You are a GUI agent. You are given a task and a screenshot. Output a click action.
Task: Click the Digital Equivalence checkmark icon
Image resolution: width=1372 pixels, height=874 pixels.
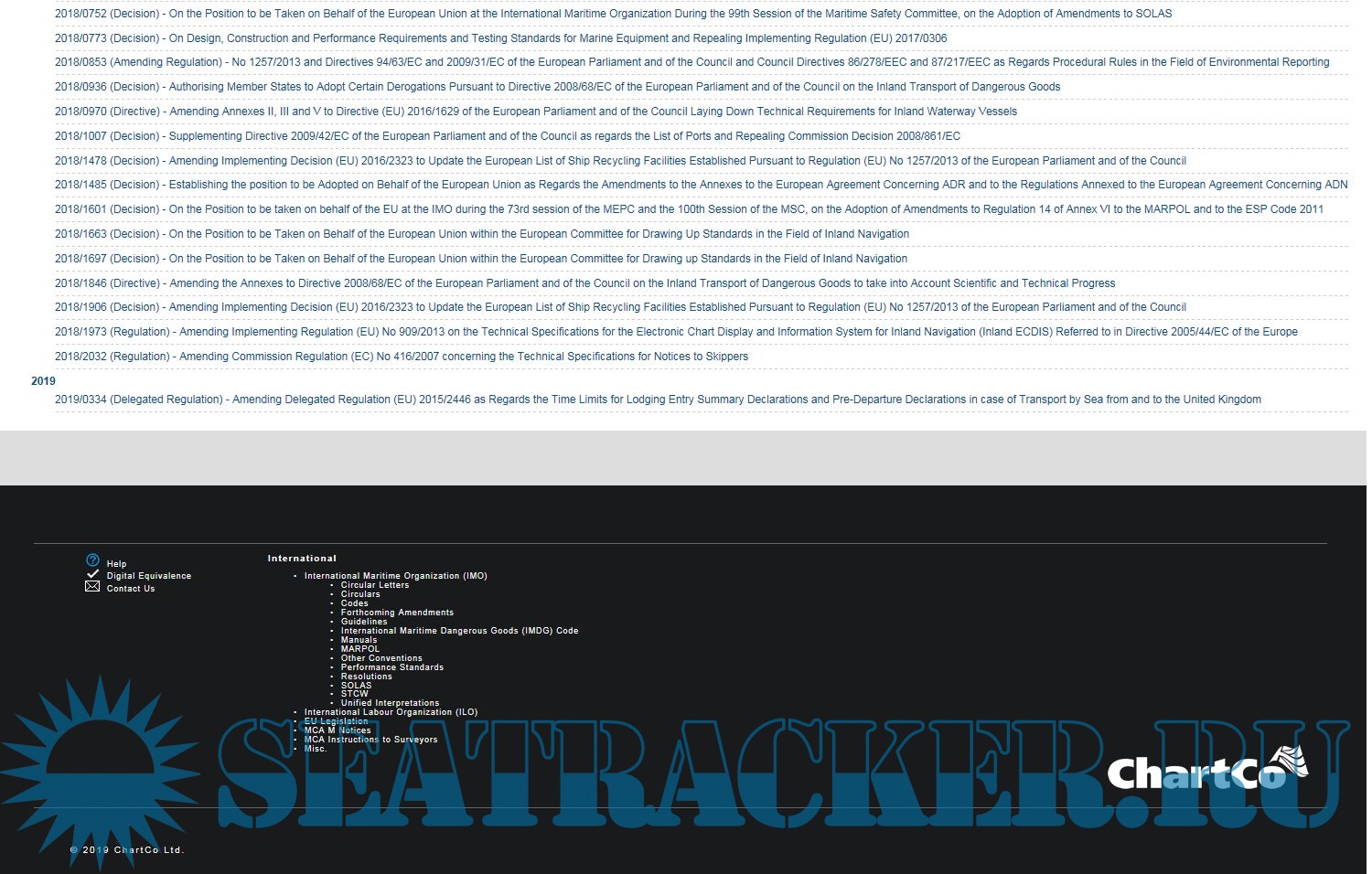coord(92,574)
